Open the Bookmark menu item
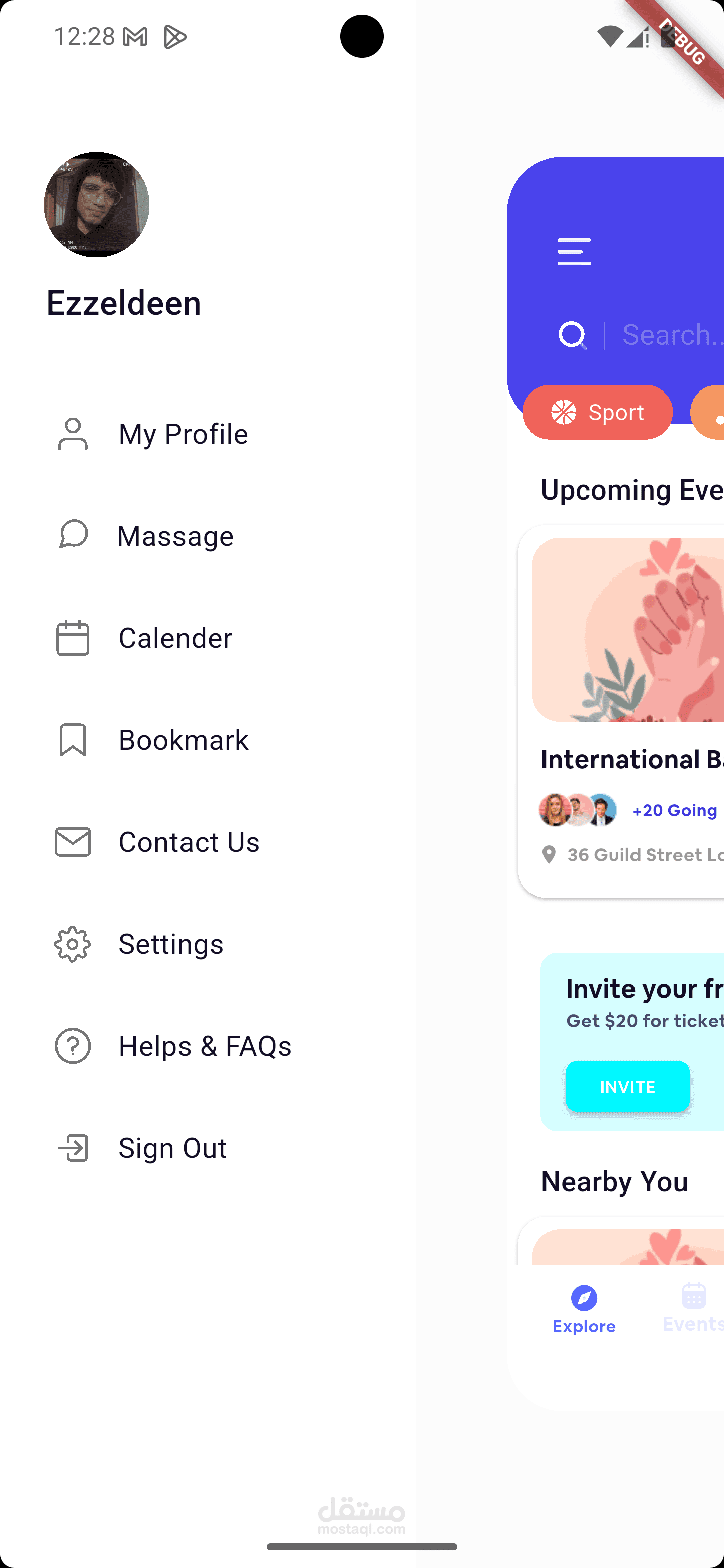The height and width of the screenshot is (1568, 724). point(183,740)
